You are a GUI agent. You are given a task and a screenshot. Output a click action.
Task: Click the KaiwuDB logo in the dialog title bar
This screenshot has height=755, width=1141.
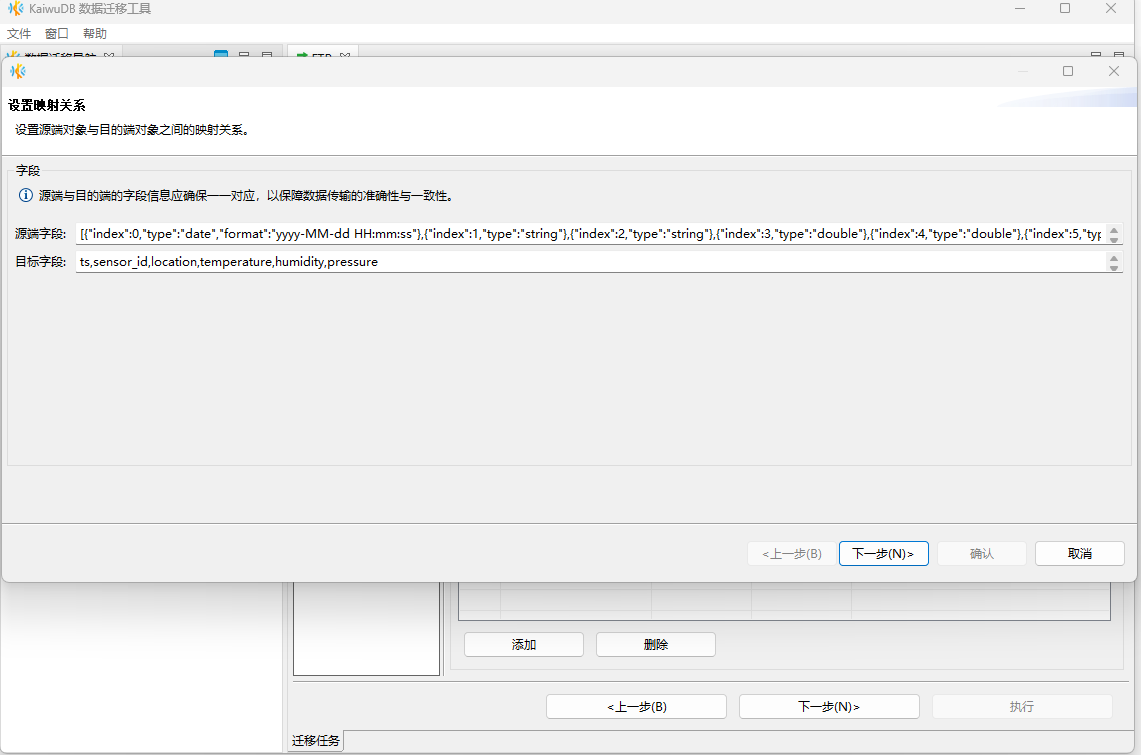[17, 71]
